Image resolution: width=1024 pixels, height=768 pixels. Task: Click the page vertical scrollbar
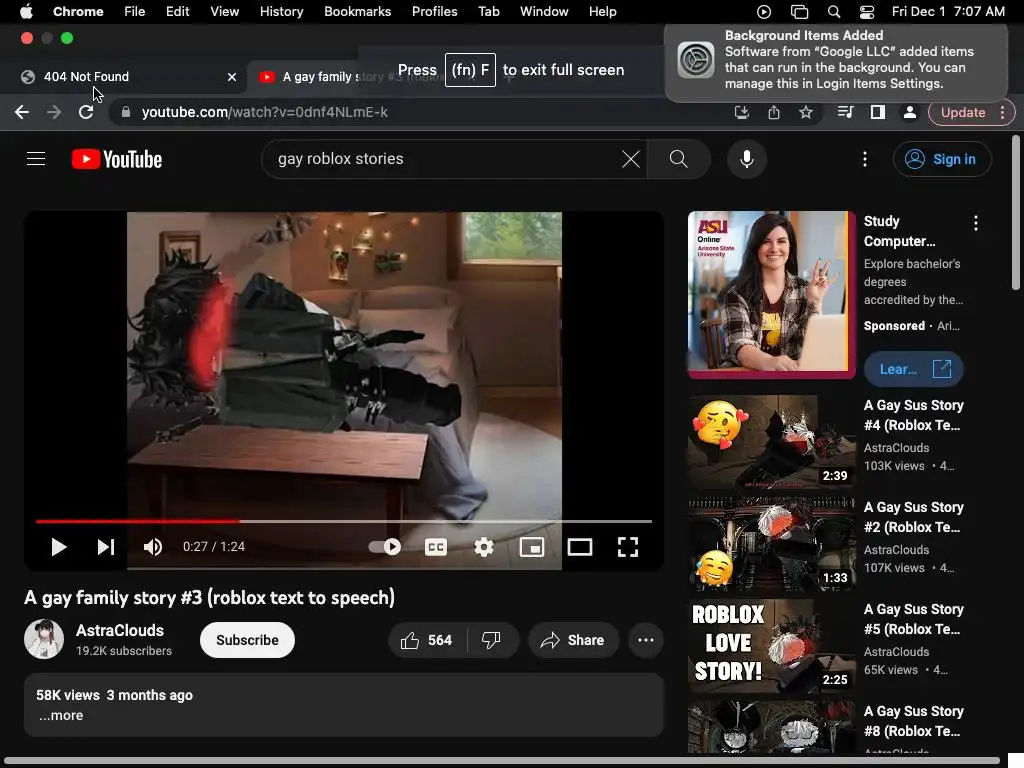point(1016,212)
